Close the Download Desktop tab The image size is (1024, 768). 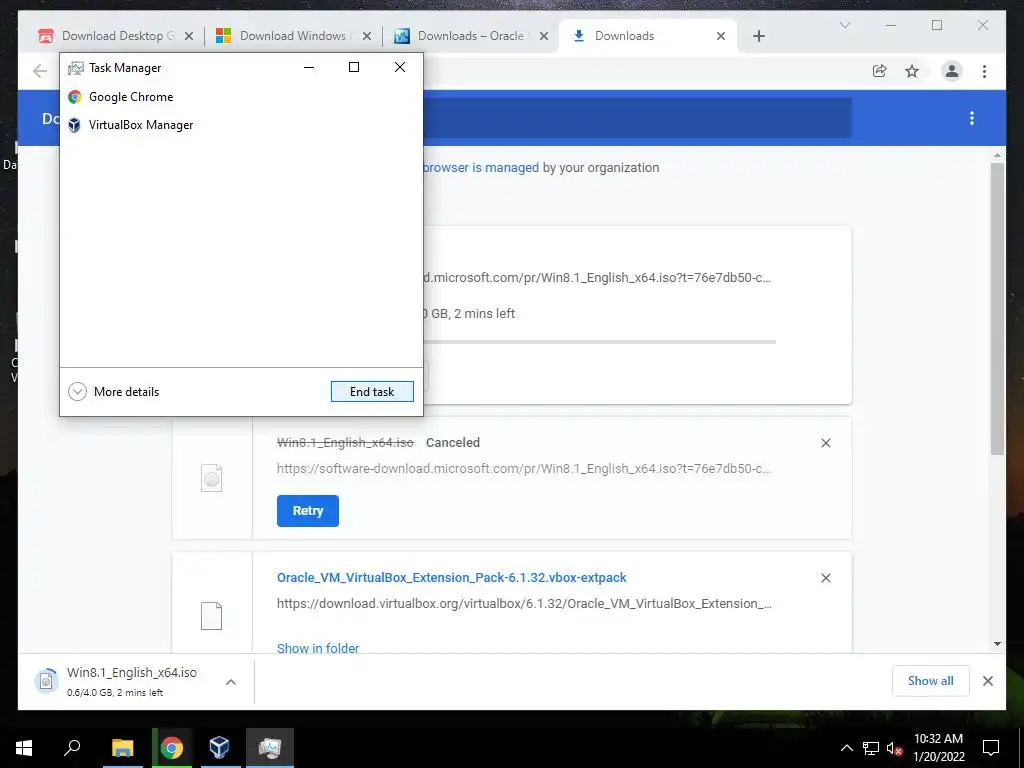tap(189, 36)
